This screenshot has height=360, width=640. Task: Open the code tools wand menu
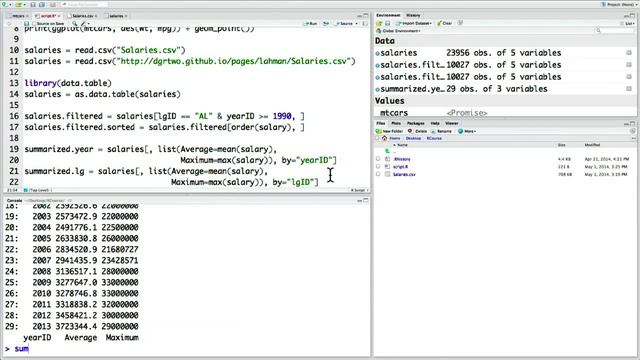(84, 24)
